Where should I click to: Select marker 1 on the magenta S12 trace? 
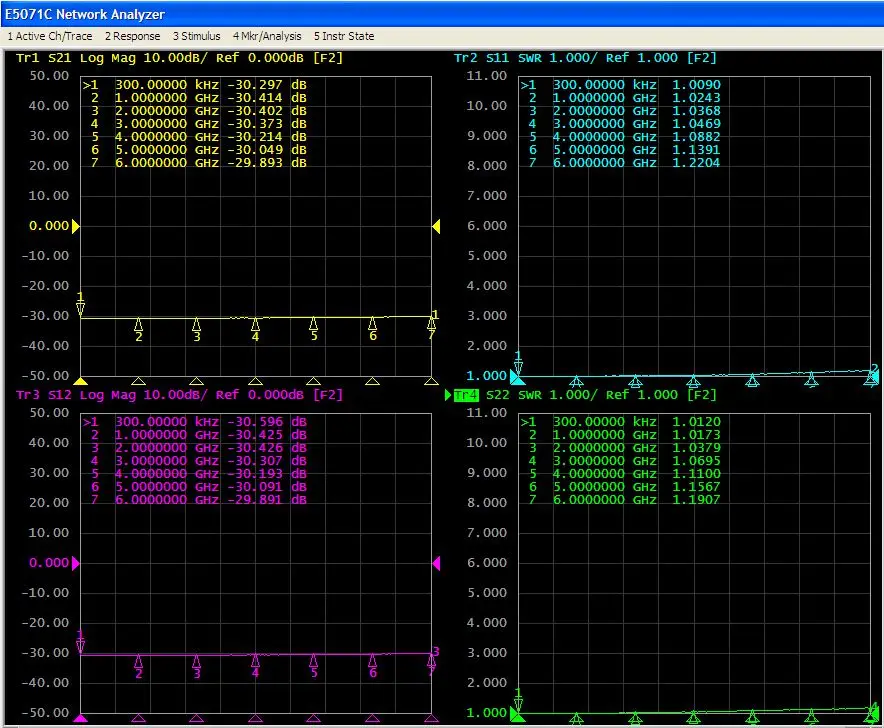click(80, 642)
